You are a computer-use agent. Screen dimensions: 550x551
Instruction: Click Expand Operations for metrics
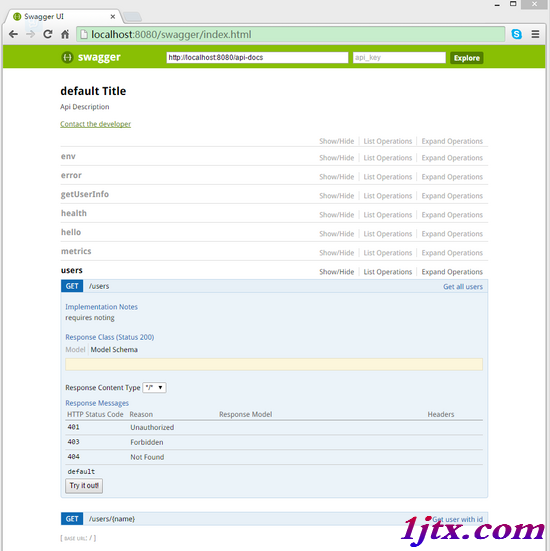point(452,253)
